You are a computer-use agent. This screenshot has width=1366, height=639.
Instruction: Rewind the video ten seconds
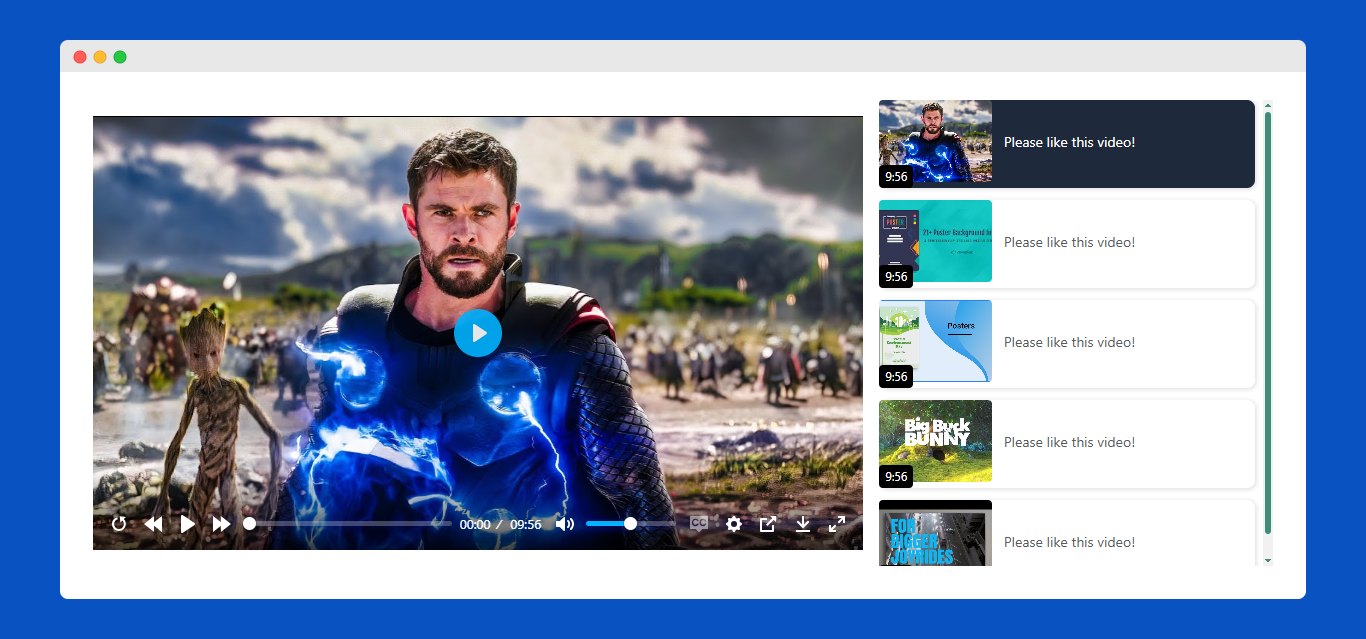(x=153, y=523)
